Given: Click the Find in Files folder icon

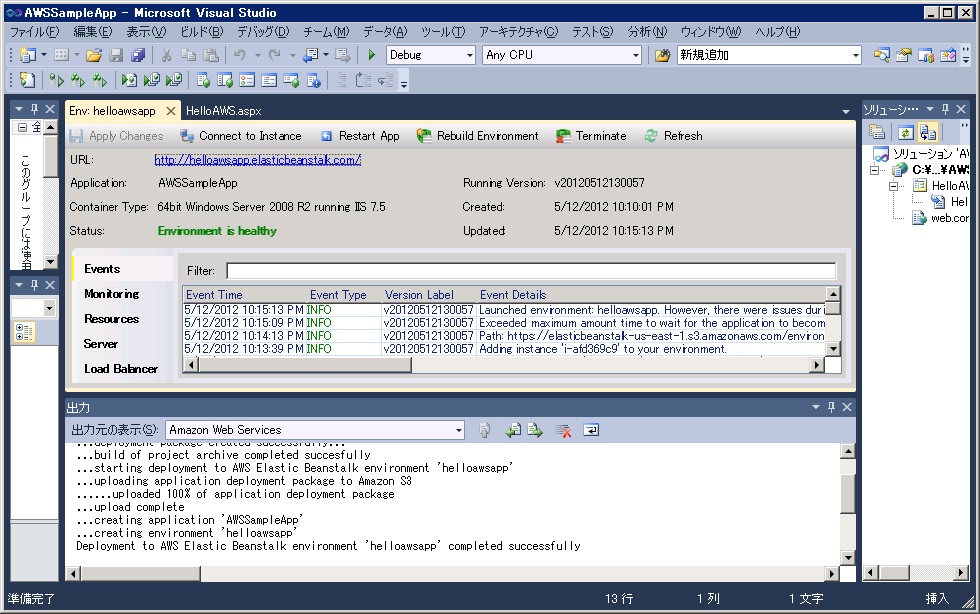Looking at the screenshot, I should pyautogui.click(x=662, y=55).
